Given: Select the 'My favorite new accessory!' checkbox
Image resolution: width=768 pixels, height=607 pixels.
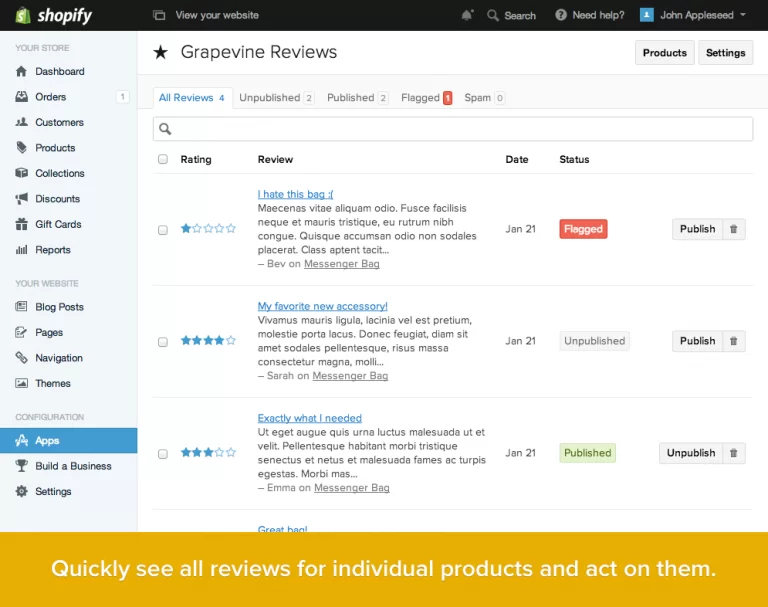Looking at the screenshot, I should click(163, 342).
